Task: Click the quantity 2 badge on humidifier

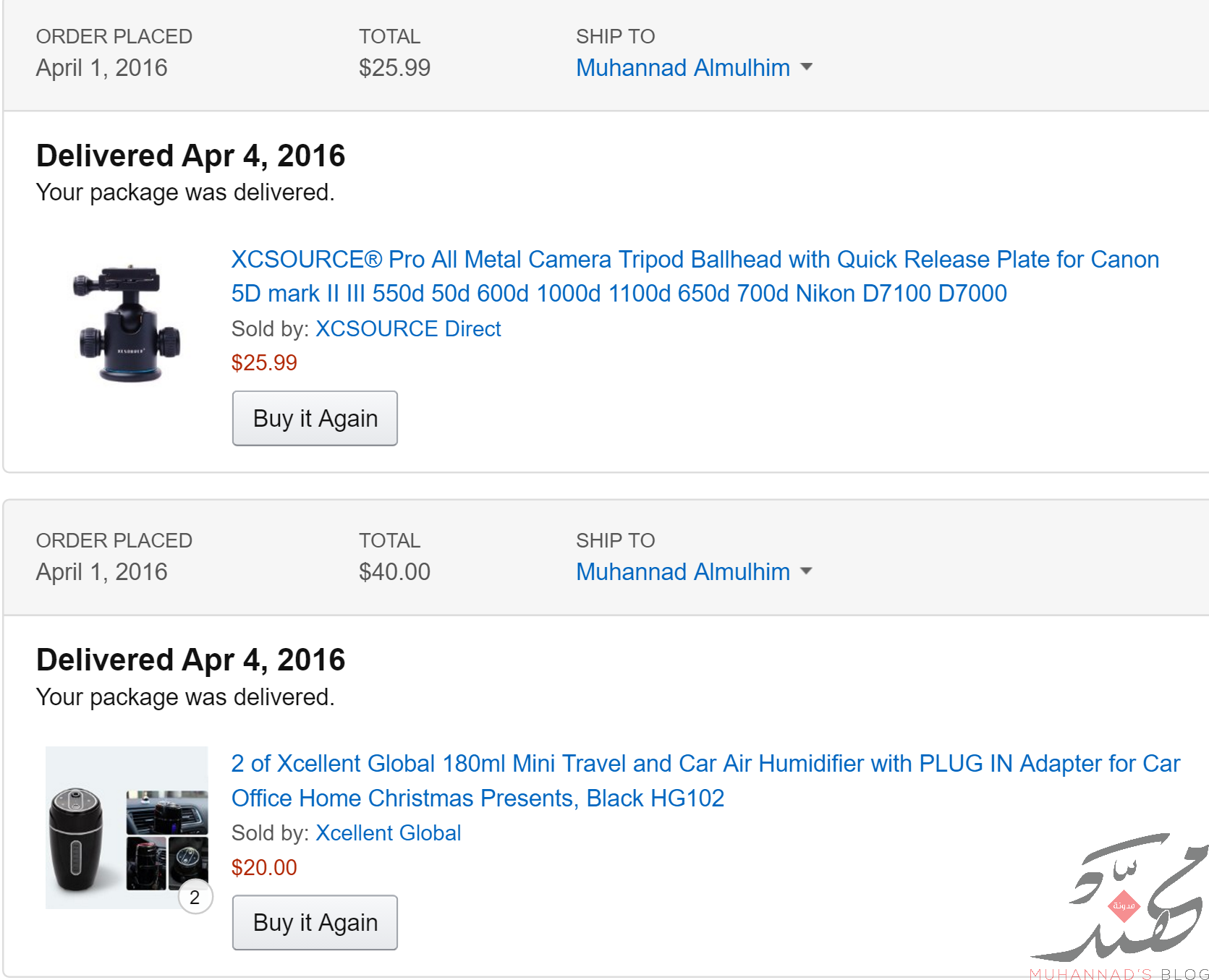Action: click(195, 897)
